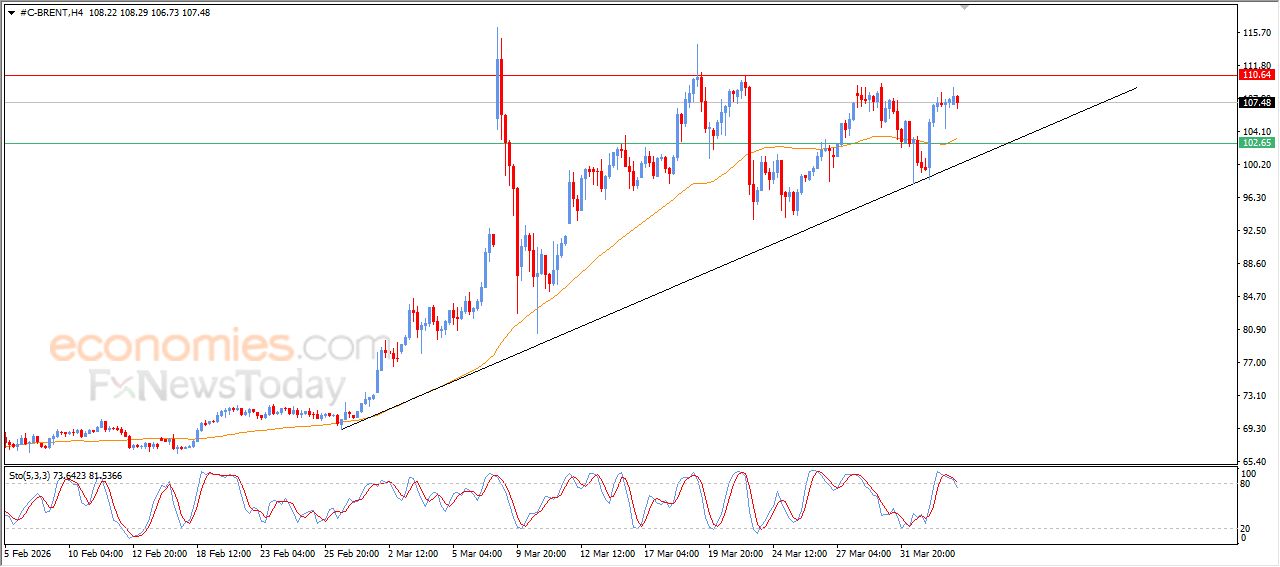Click the 115.70 price scale label
Screen dimensions: 1280x567
point(1254,33)
